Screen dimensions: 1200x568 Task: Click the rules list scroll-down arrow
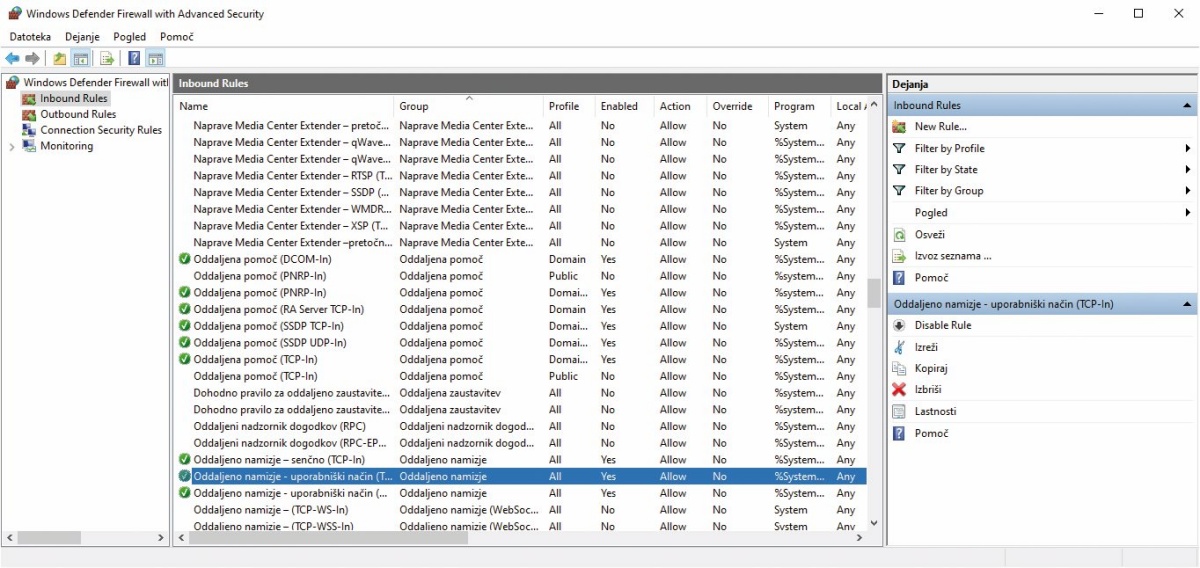tap(874, 522)
